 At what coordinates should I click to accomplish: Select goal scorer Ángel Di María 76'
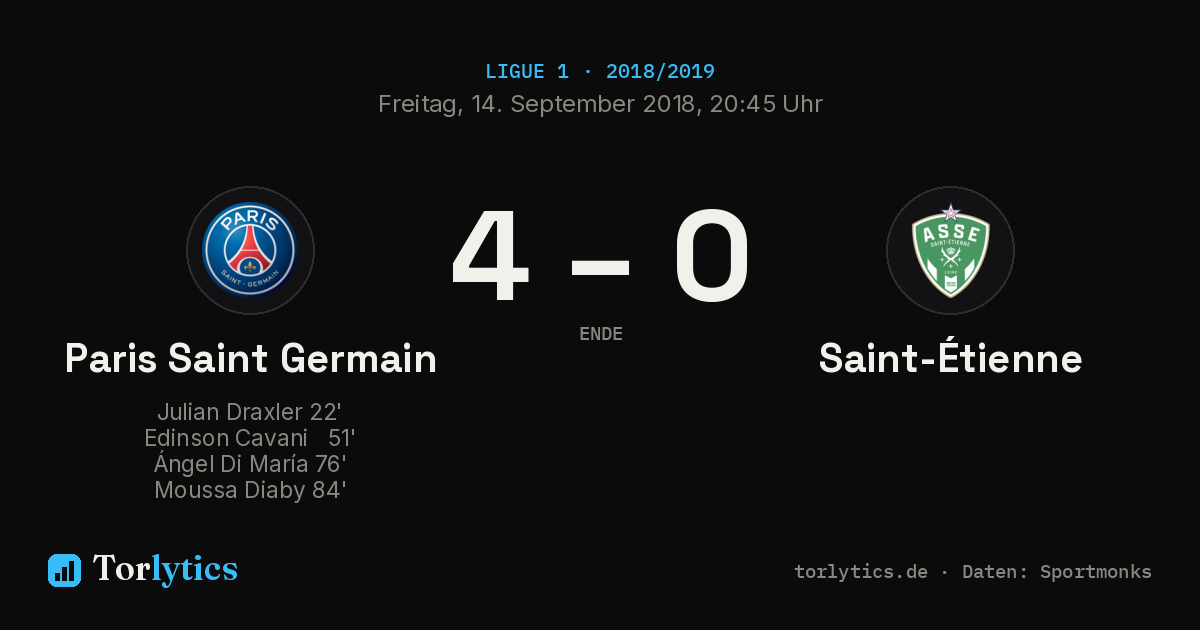point(250,464)
